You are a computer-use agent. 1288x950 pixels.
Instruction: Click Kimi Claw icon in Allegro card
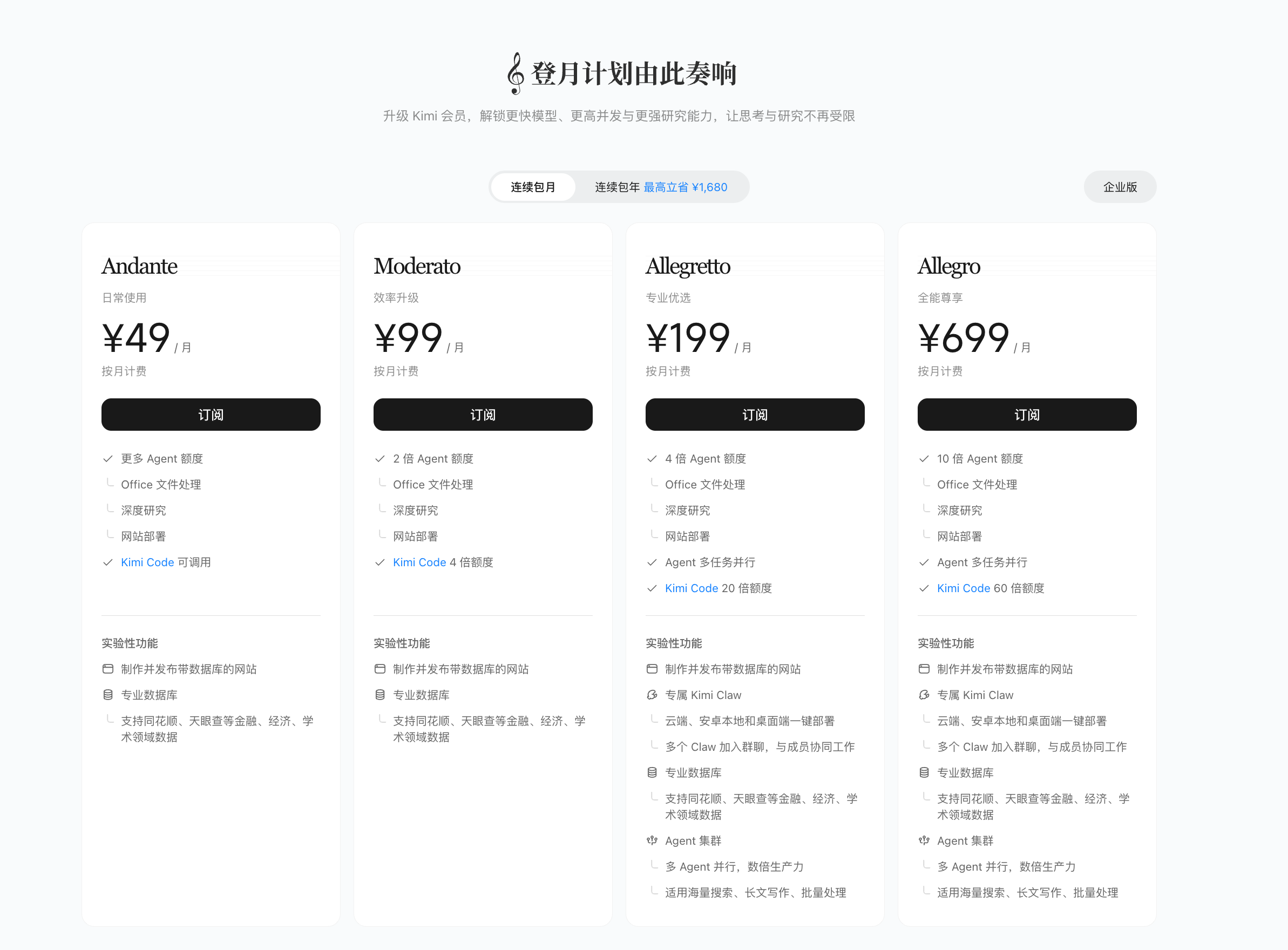click(x=924, y=695)
